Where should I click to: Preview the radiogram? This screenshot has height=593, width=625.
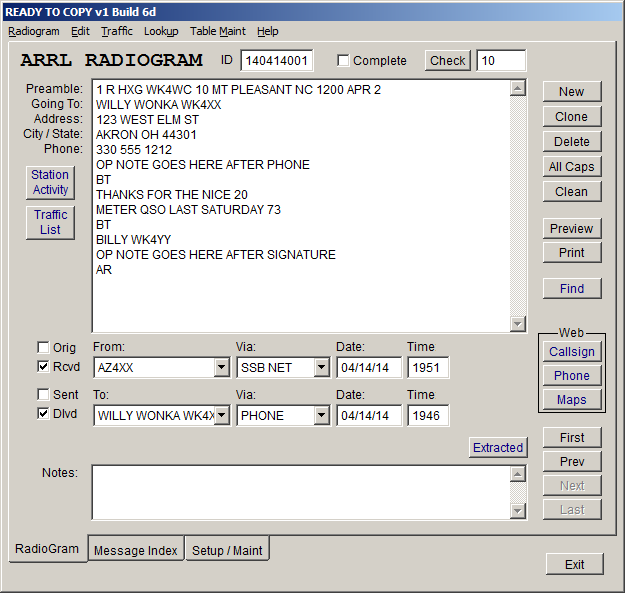point(572,228)
